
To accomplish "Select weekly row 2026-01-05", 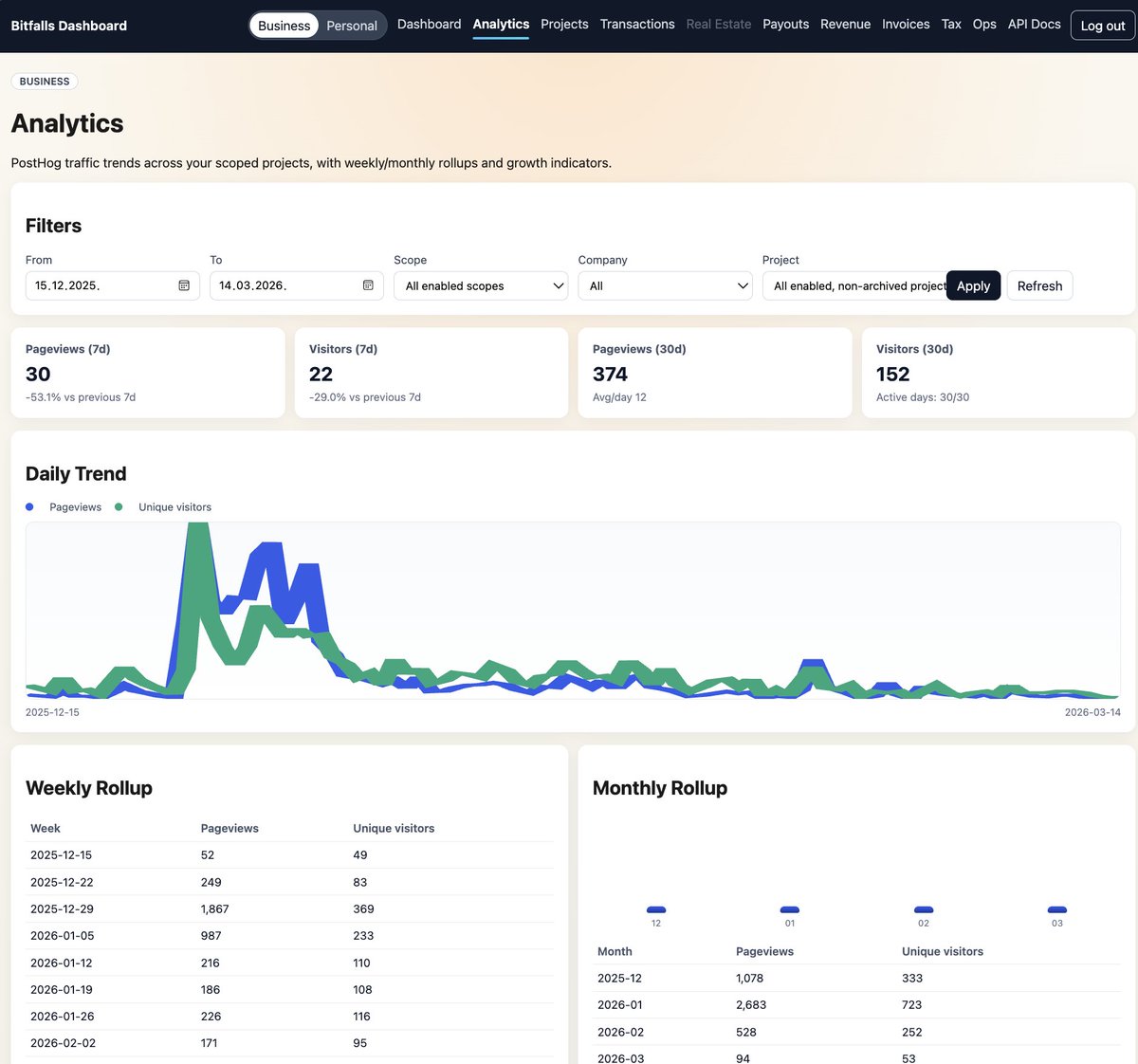I will 289,936.
